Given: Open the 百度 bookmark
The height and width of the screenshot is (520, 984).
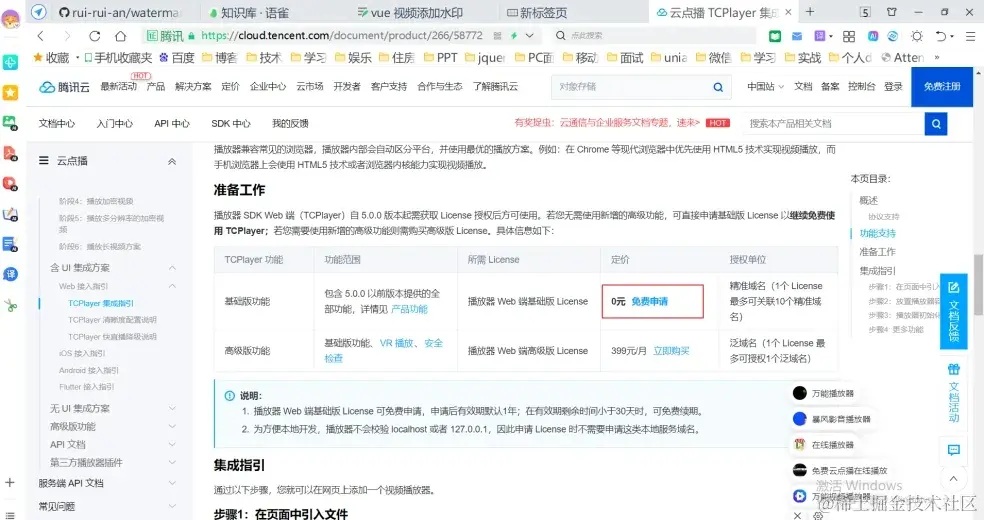Looking at the screenshot, I should click(x=177, y=58).
